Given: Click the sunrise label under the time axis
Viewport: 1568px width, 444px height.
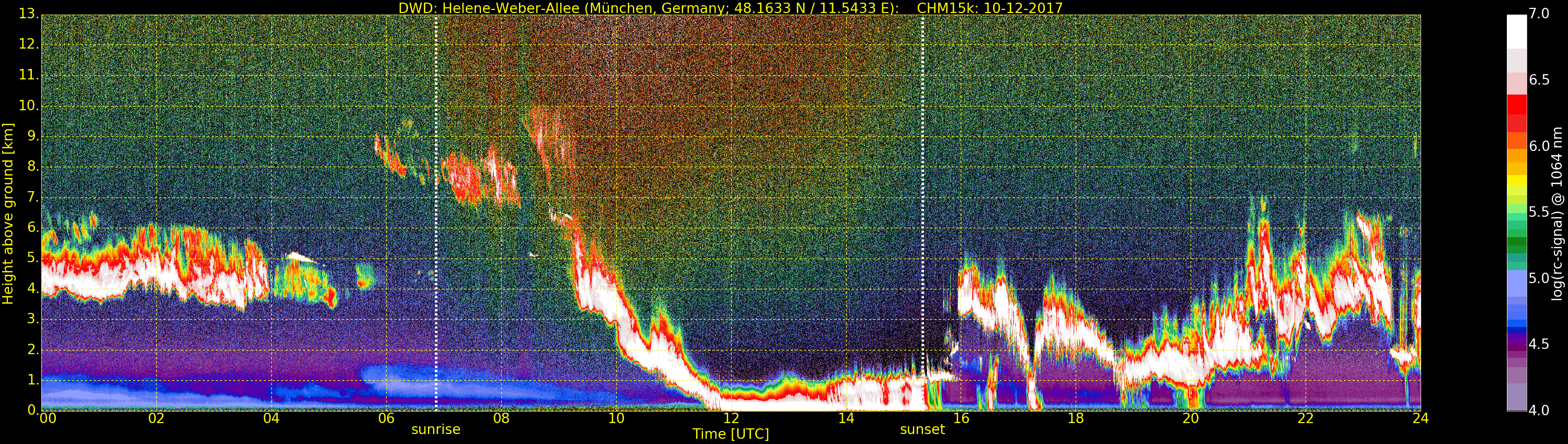Looking at the screenshot, I should 436,429.
